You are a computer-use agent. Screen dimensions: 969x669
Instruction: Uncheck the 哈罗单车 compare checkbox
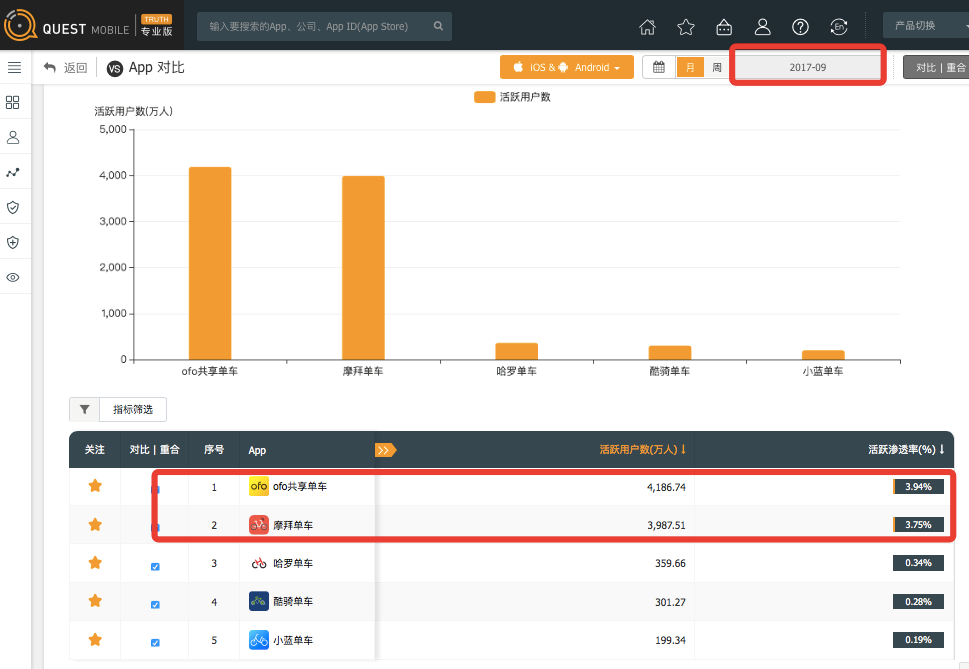[x=154, y=566]
